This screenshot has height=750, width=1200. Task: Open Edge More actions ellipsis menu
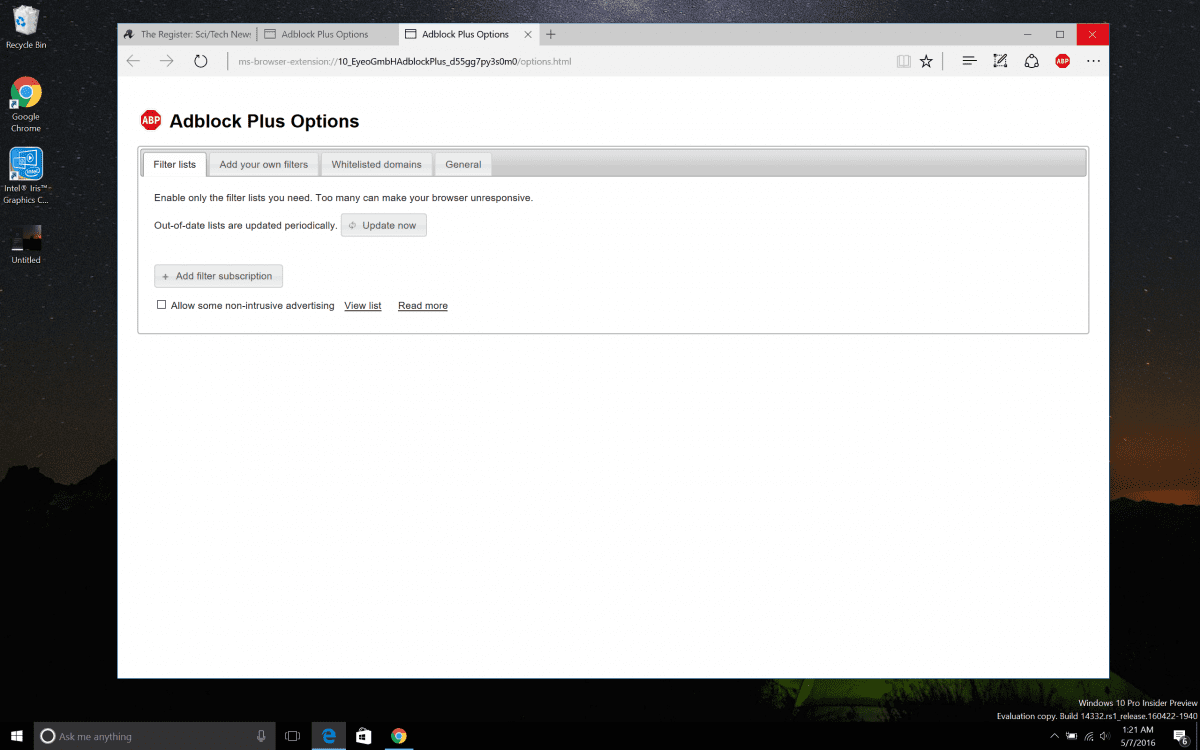click(x=1093, y=61)
